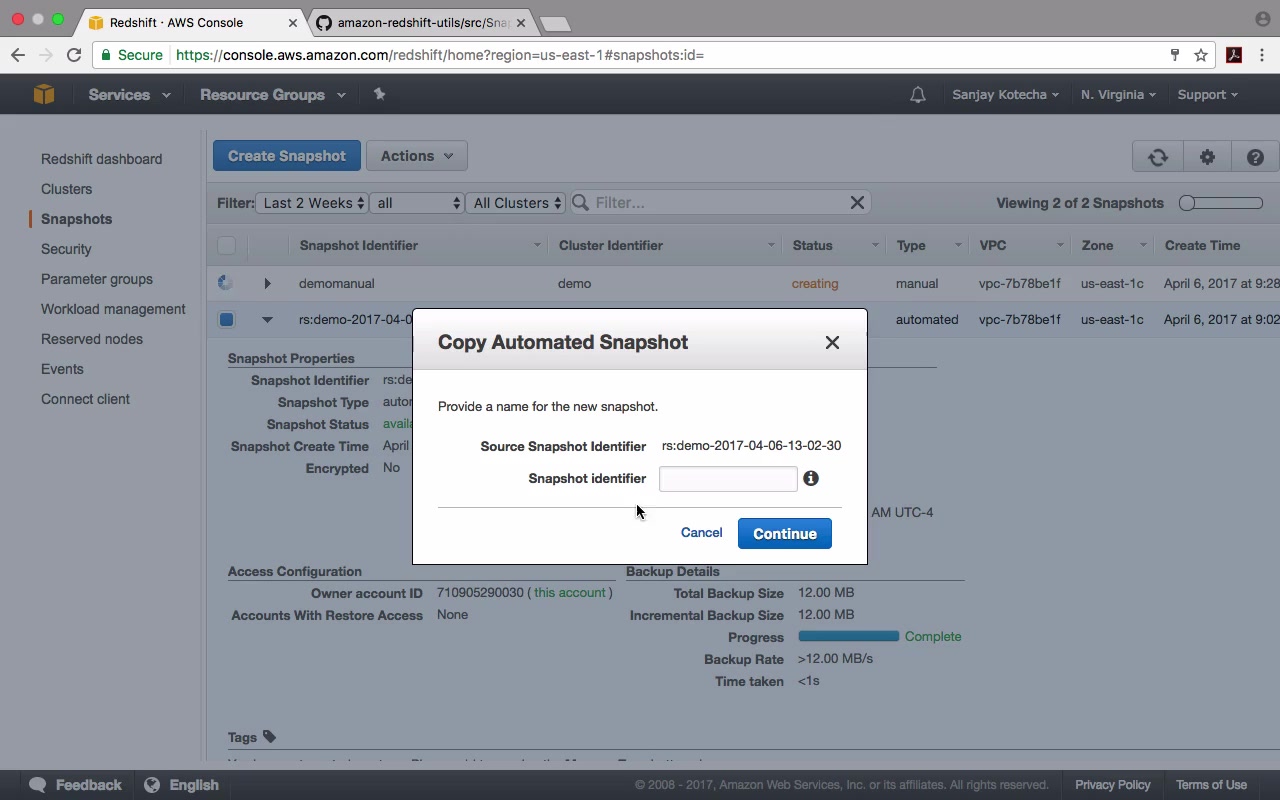Click the 'this account' link

click(x=570, y=593)
